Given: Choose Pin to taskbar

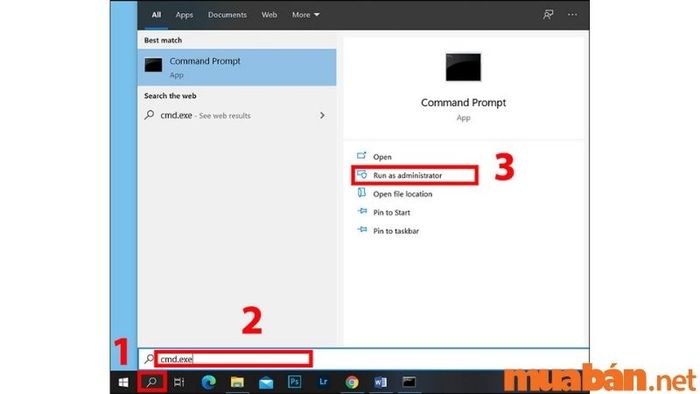Looking at the screenshot, I should (396, 231).
